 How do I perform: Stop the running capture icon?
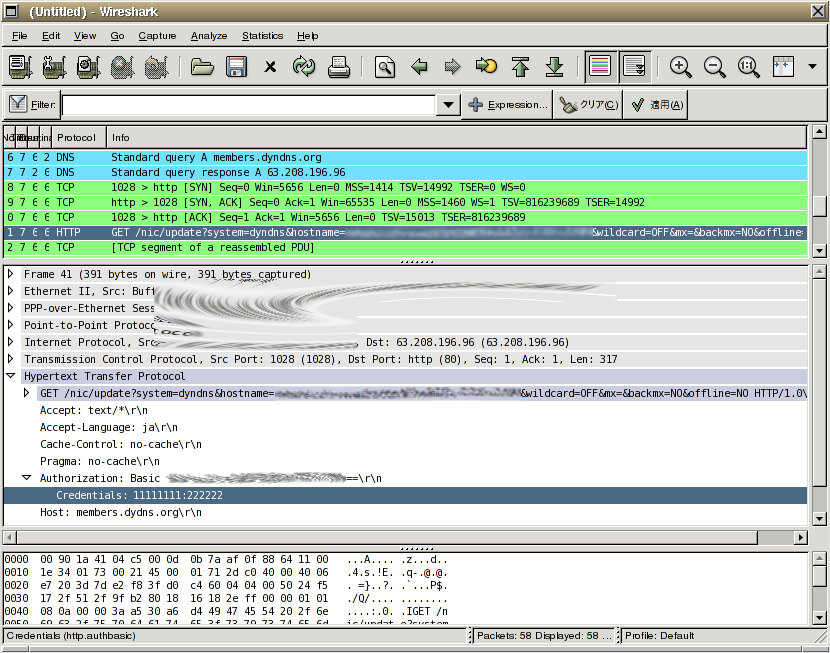click(122, 67)
